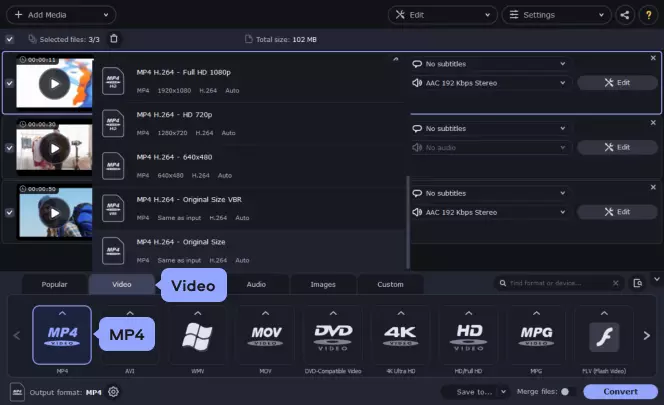The width and height of the screenshot is (664, 405).
Task: Uncheck the third video file checkbox
Action: [x=9, y=212]
